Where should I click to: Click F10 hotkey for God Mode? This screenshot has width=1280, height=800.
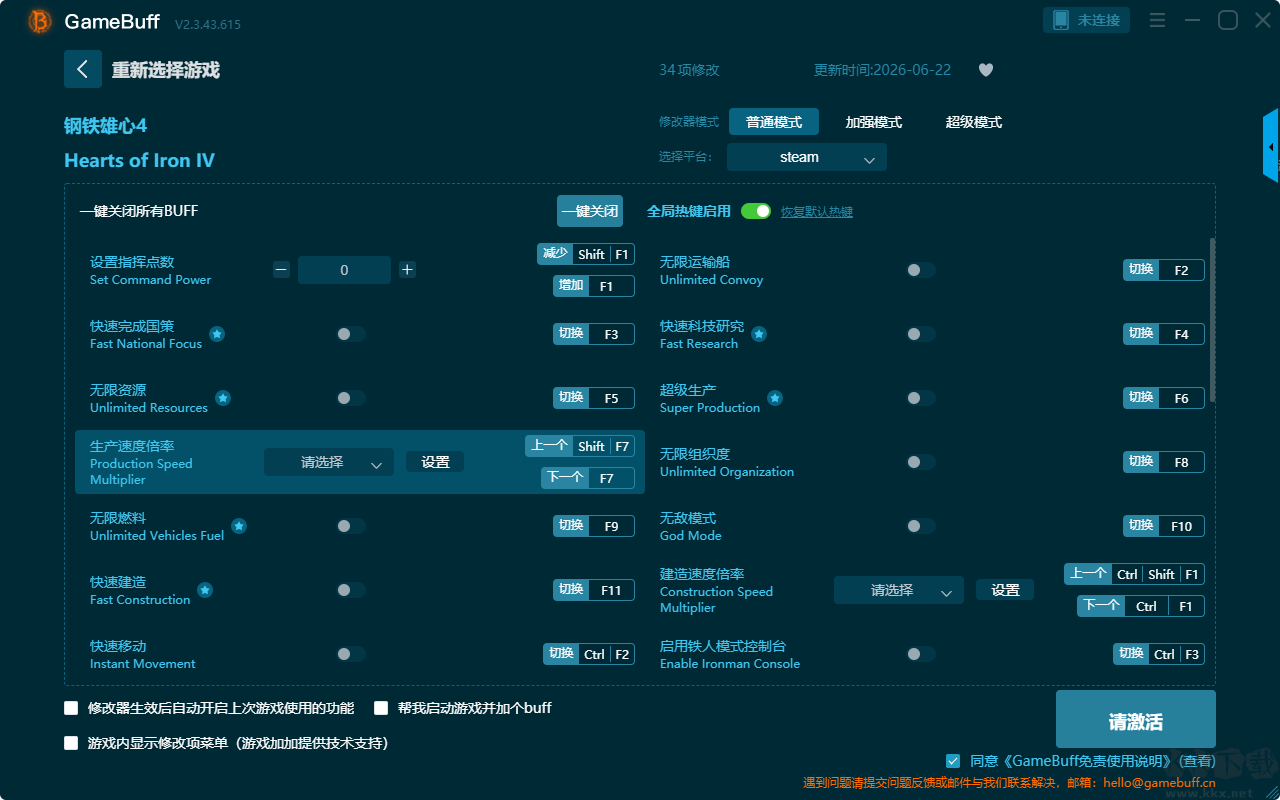(1164, 526)
